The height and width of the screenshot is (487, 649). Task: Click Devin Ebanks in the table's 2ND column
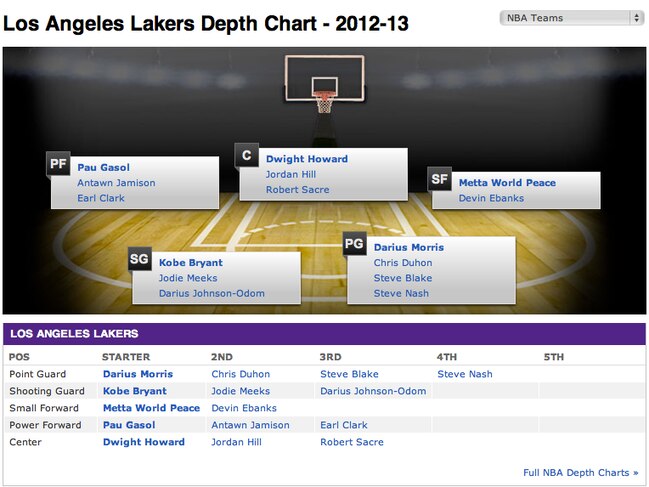pyautogui.click(x=244, y=408)
